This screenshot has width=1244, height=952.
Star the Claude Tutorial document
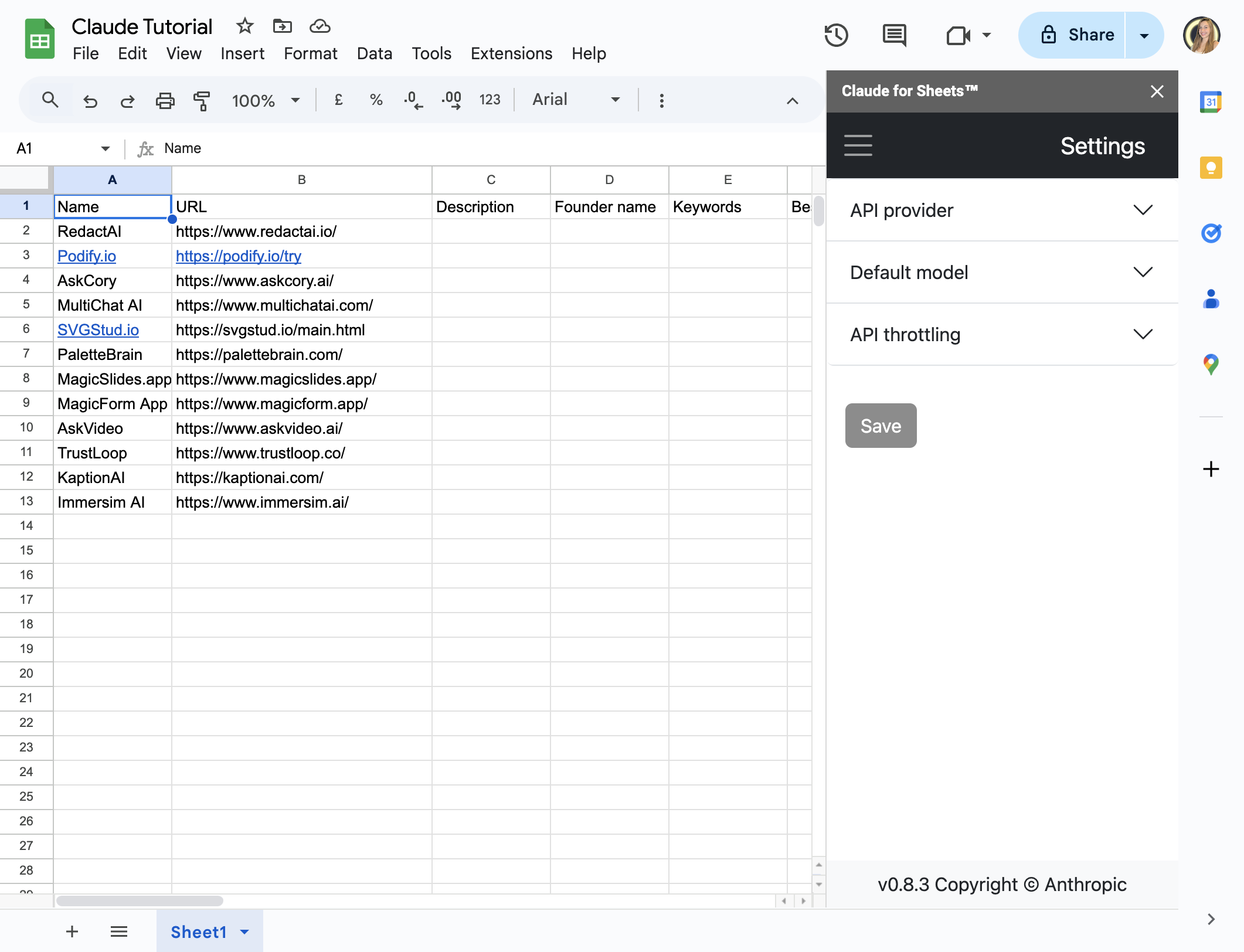point(244,26)
